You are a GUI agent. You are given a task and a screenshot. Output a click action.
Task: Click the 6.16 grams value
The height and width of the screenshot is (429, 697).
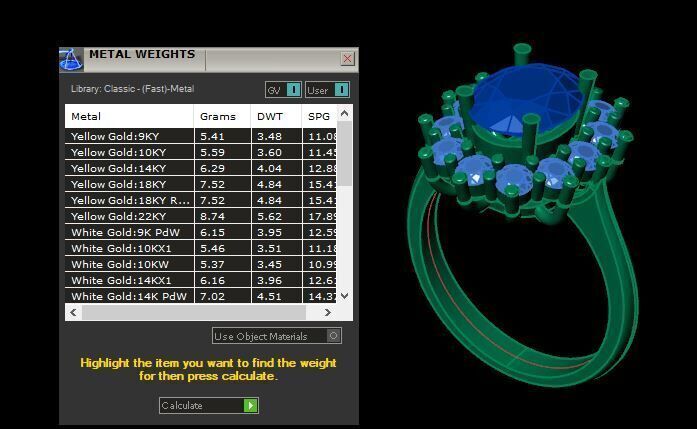pos(212,281)
